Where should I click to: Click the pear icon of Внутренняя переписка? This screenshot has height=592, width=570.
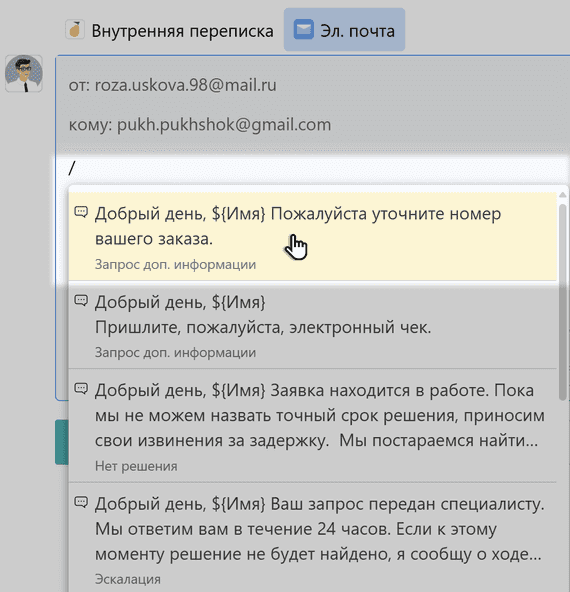(75, 30)
